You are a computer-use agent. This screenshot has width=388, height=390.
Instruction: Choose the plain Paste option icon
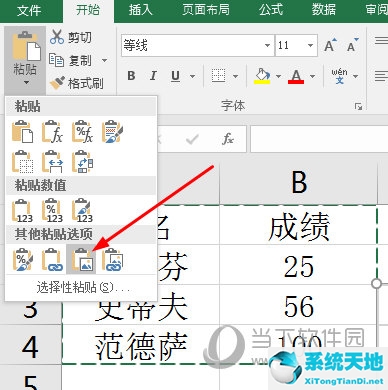click(22, 132)
